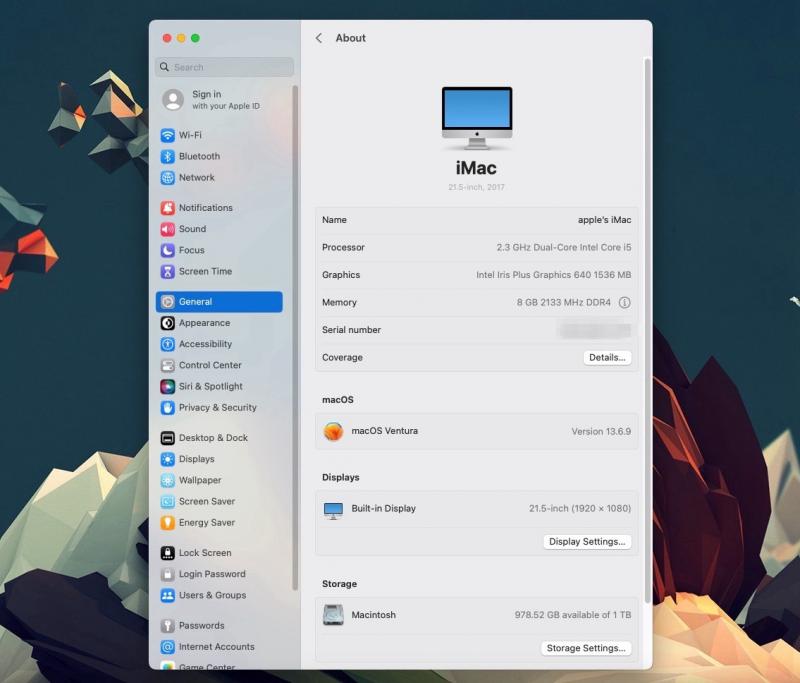Click the Displays sun icon

167,459
